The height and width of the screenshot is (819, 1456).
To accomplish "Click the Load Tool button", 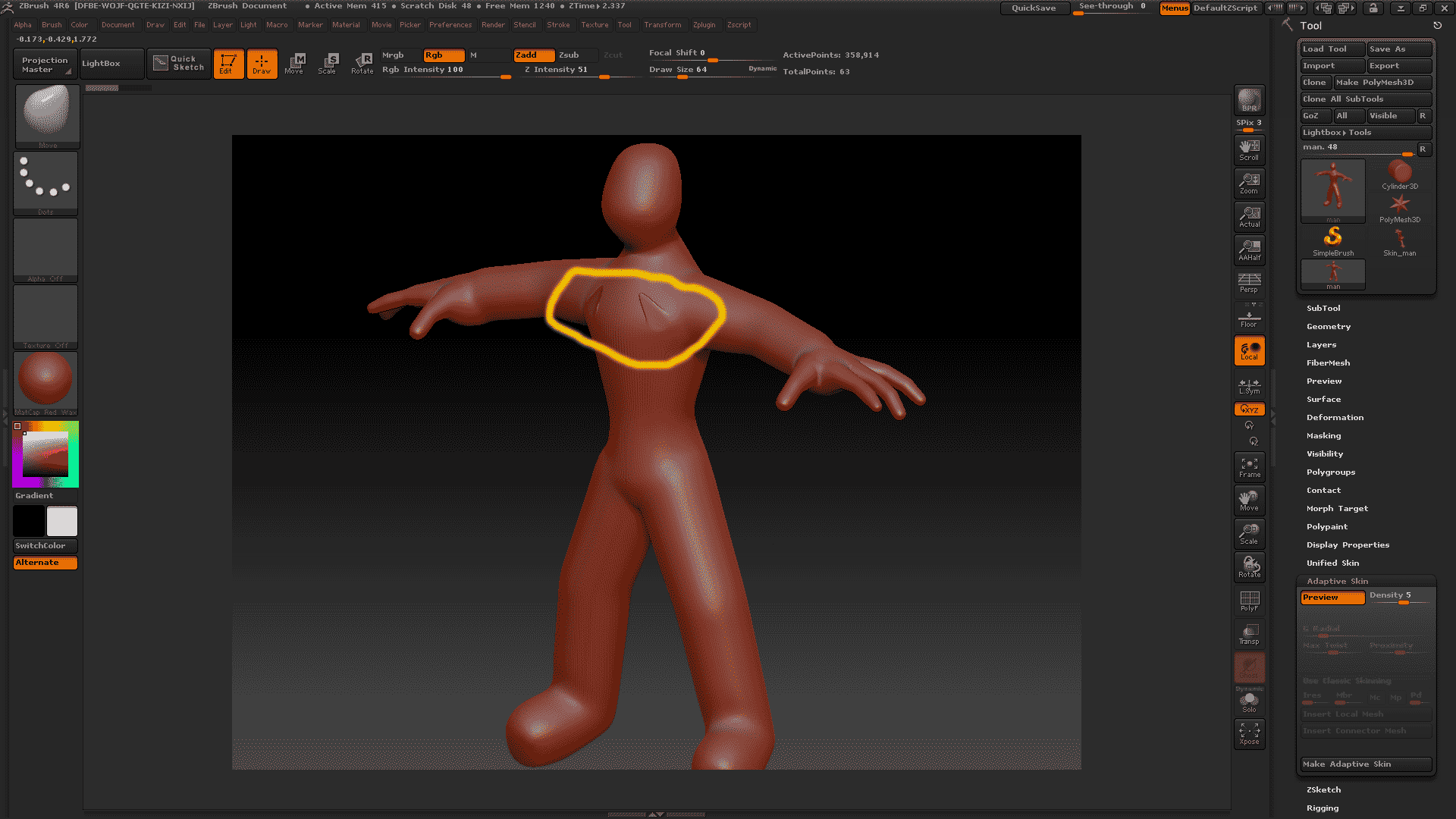I will 1332,49.
